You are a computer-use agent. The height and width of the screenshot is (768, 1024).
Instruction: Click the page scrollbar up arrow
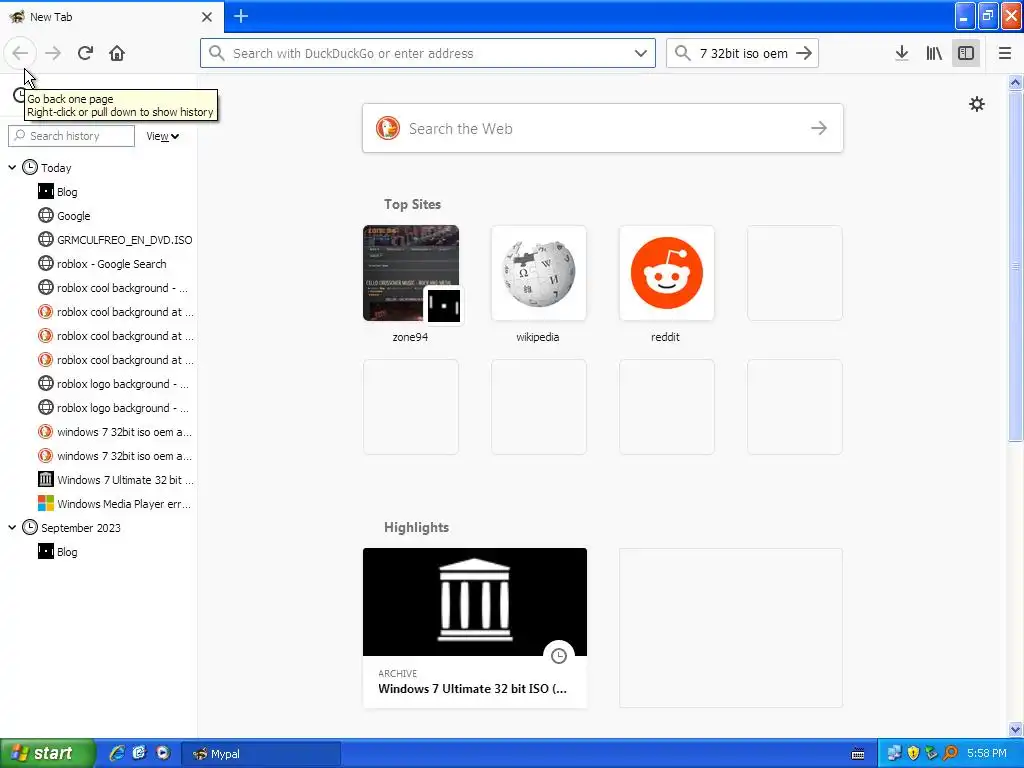pos(1015,82)
